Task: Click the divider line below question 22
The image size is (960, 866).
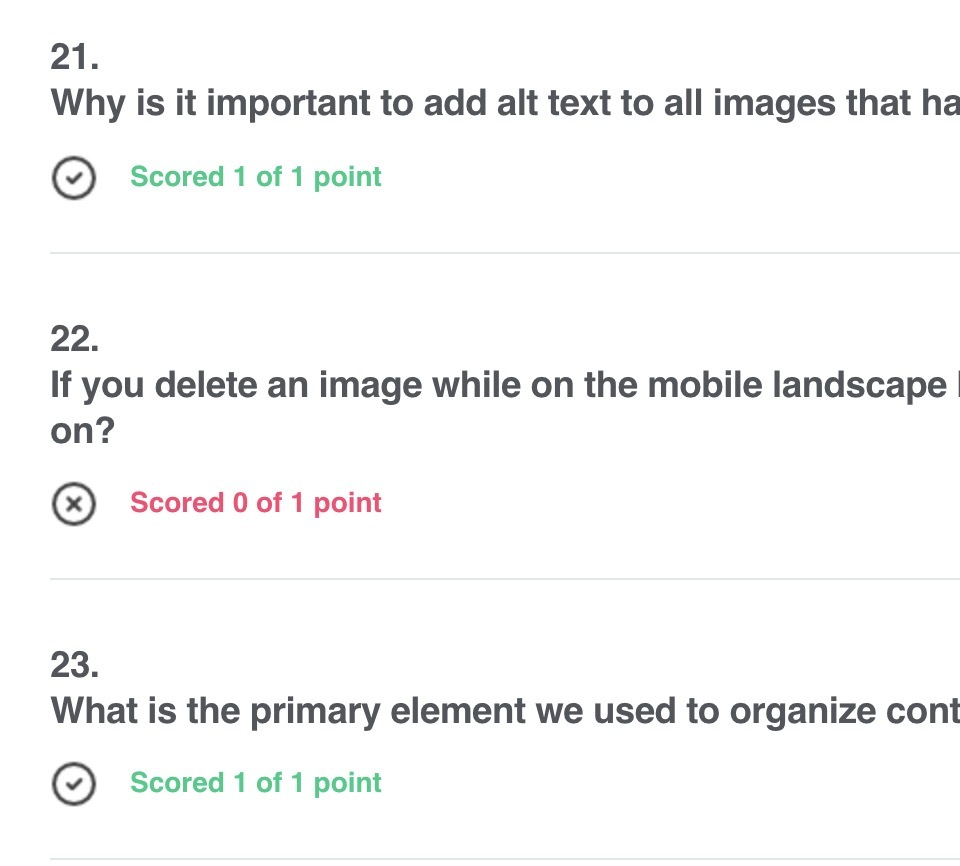Action: [x=505, y=578]
